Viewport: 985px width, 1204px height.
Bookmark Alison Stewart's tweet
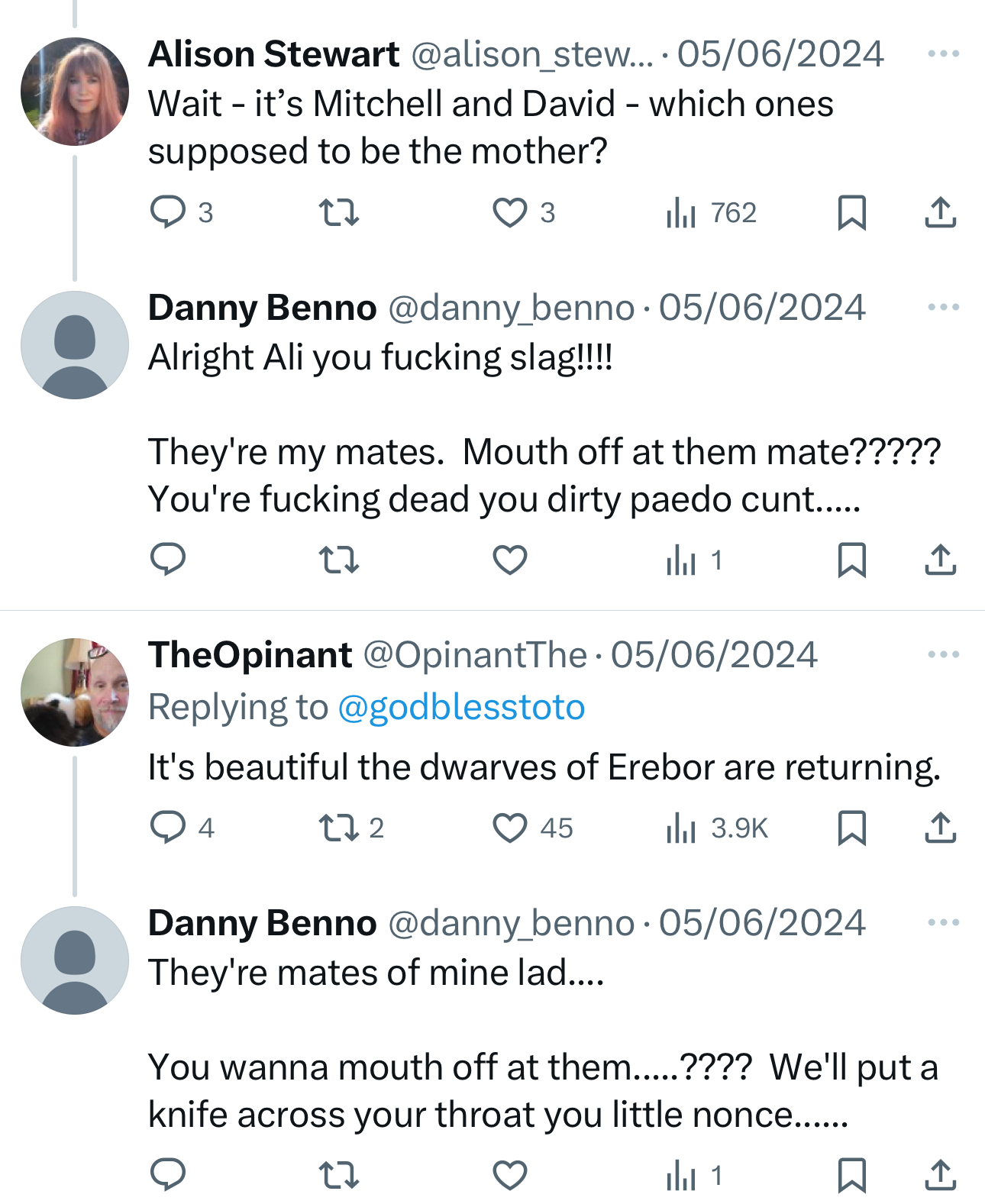tap(851, 212)
